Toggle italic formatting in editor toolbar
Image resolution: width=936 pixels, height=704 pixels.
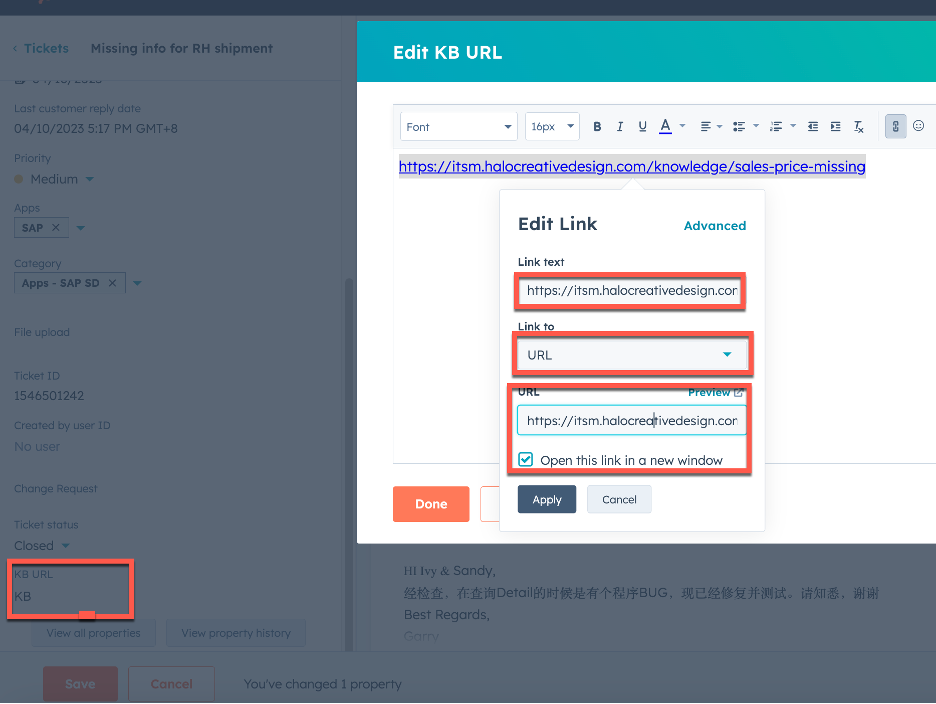pyautogui.click(x=619, y=127)
